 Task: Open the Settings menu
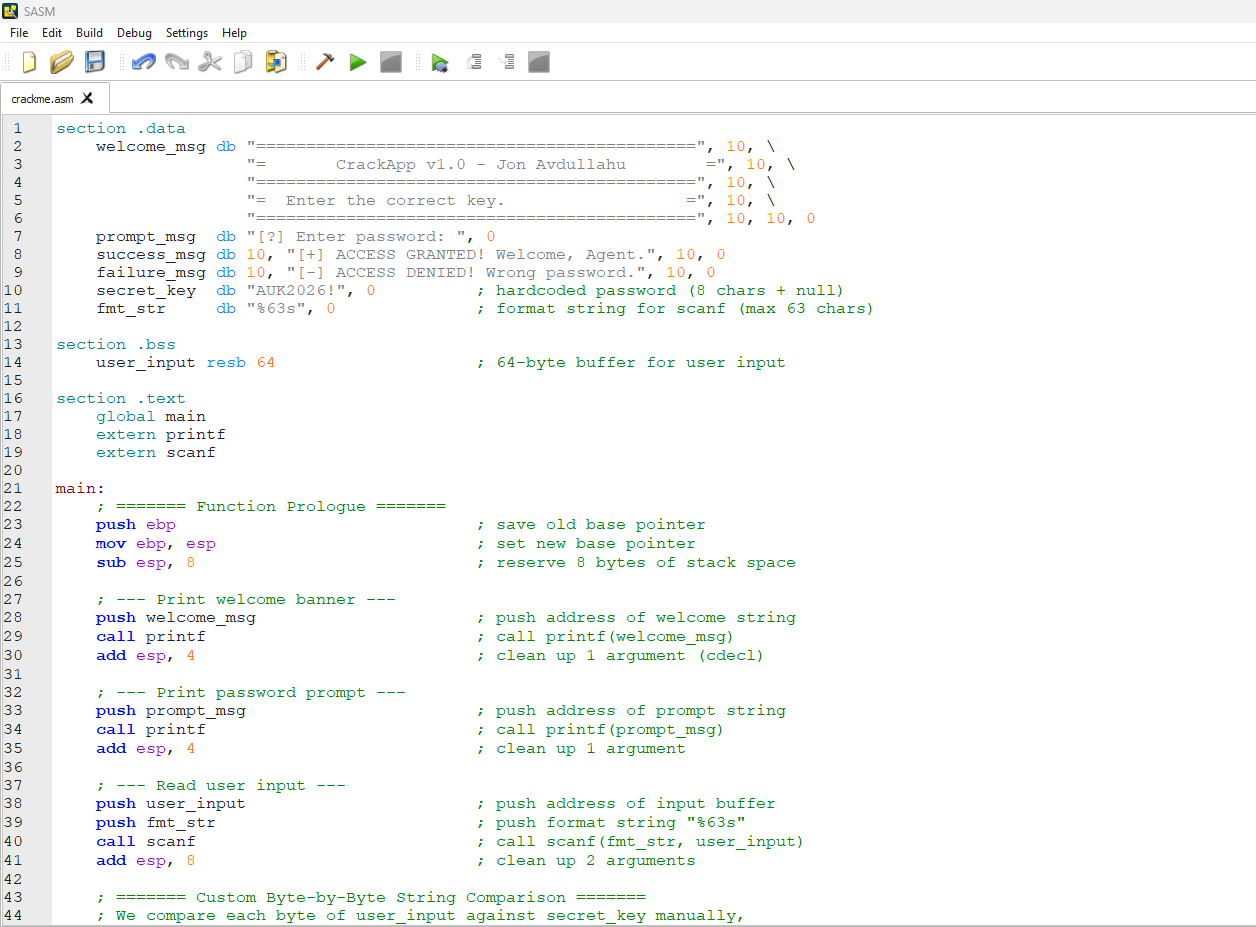[187, 33]
